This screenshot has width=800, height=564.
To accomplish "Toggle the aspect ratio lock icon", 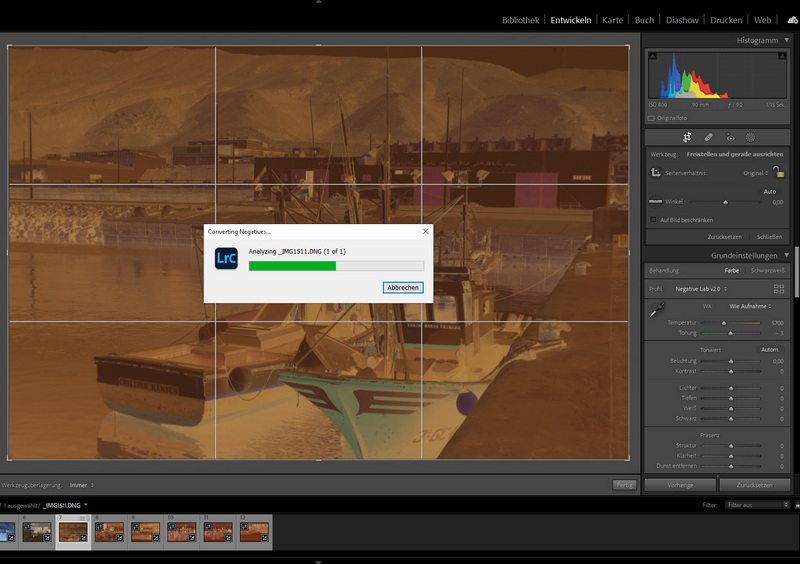I will click(x=779, y=173).
